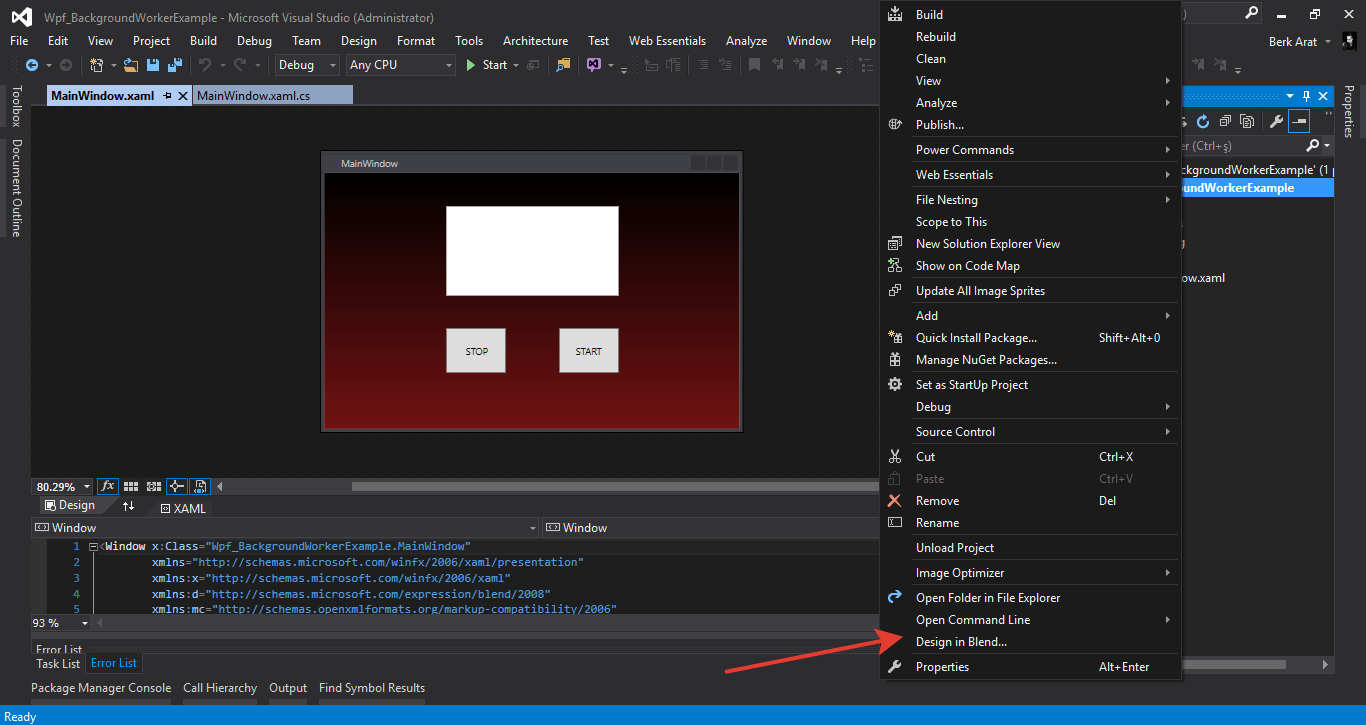Click the START button in the designer
Image resolution: width=1366 pixels, height=725 pixels.
click(x=589, y=351)
